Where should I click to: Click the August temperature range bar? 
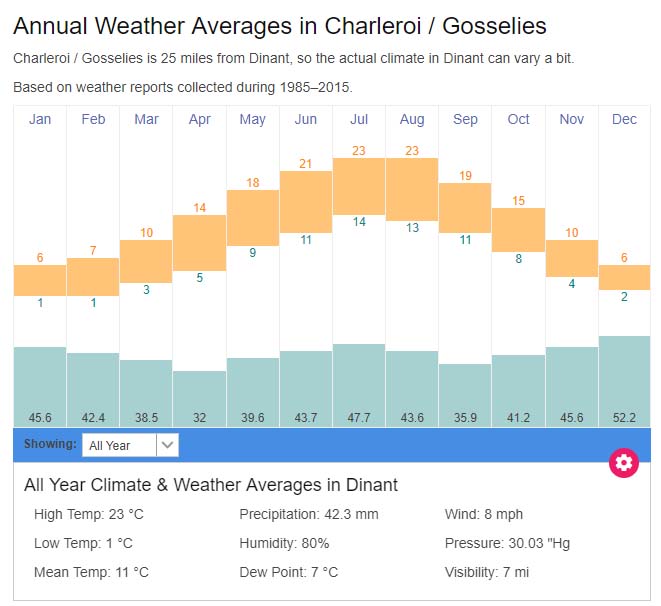412,189
